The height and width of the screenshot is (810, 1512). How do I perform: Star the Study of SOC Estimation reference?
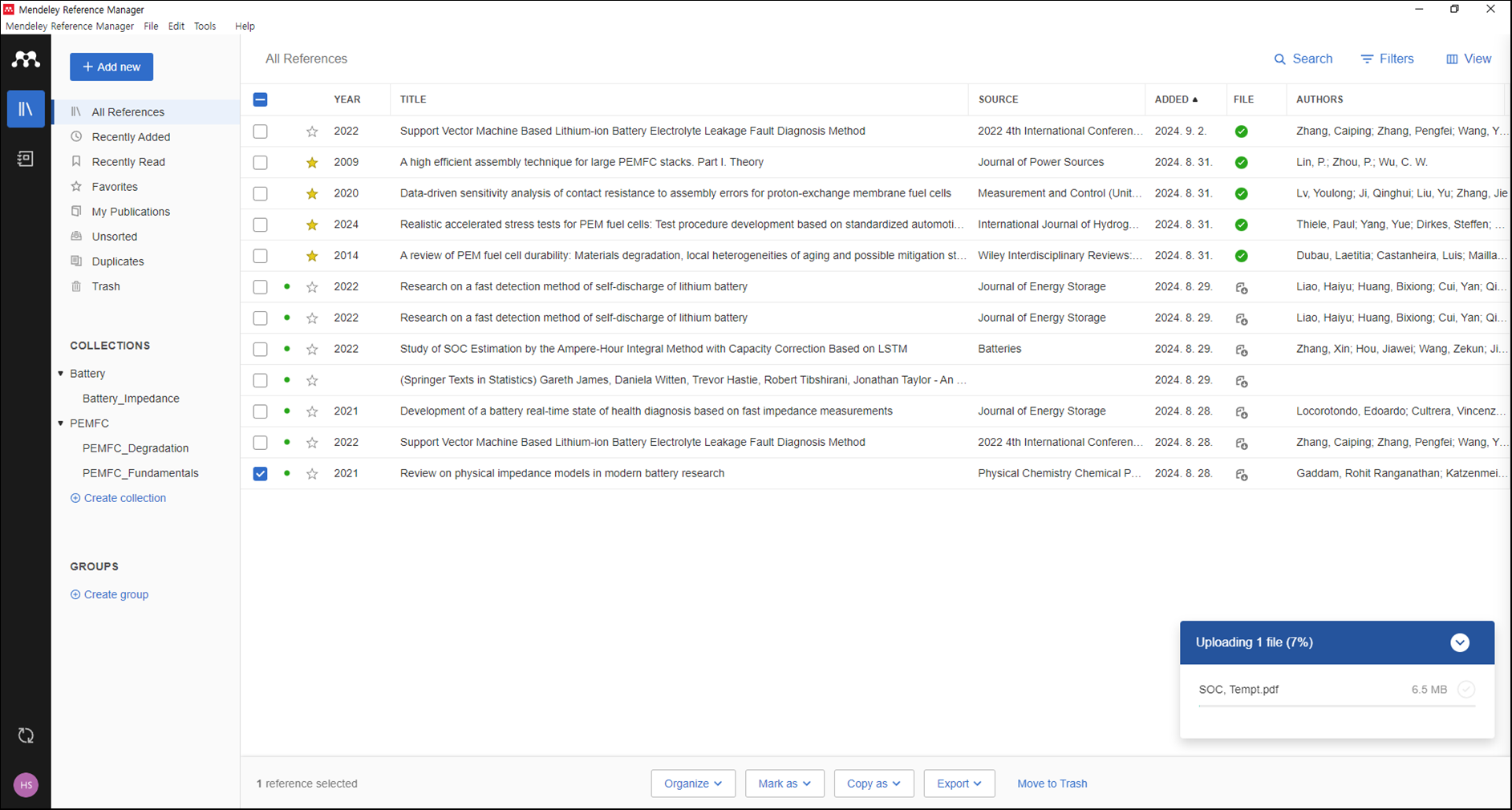(x=312, y=350)
